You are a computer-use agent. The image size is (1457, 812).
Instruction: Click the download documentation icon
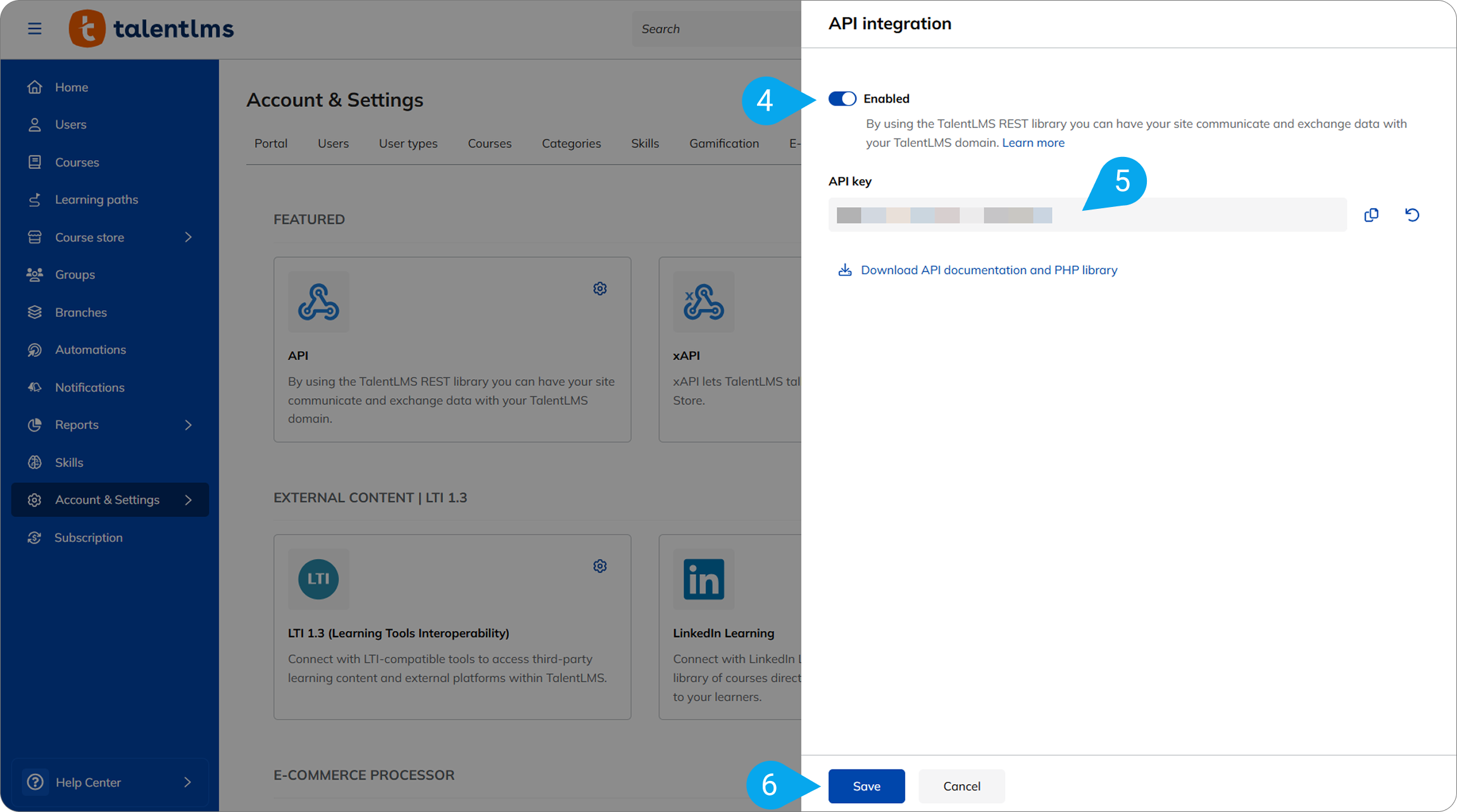pyautogui.click(x=844, y=270)
